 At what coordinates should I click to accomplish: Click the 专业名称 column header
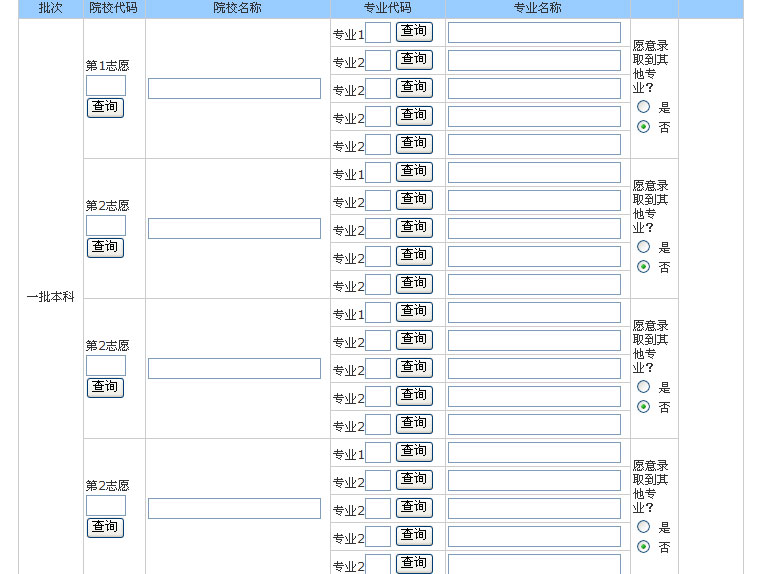click(538, 8)
